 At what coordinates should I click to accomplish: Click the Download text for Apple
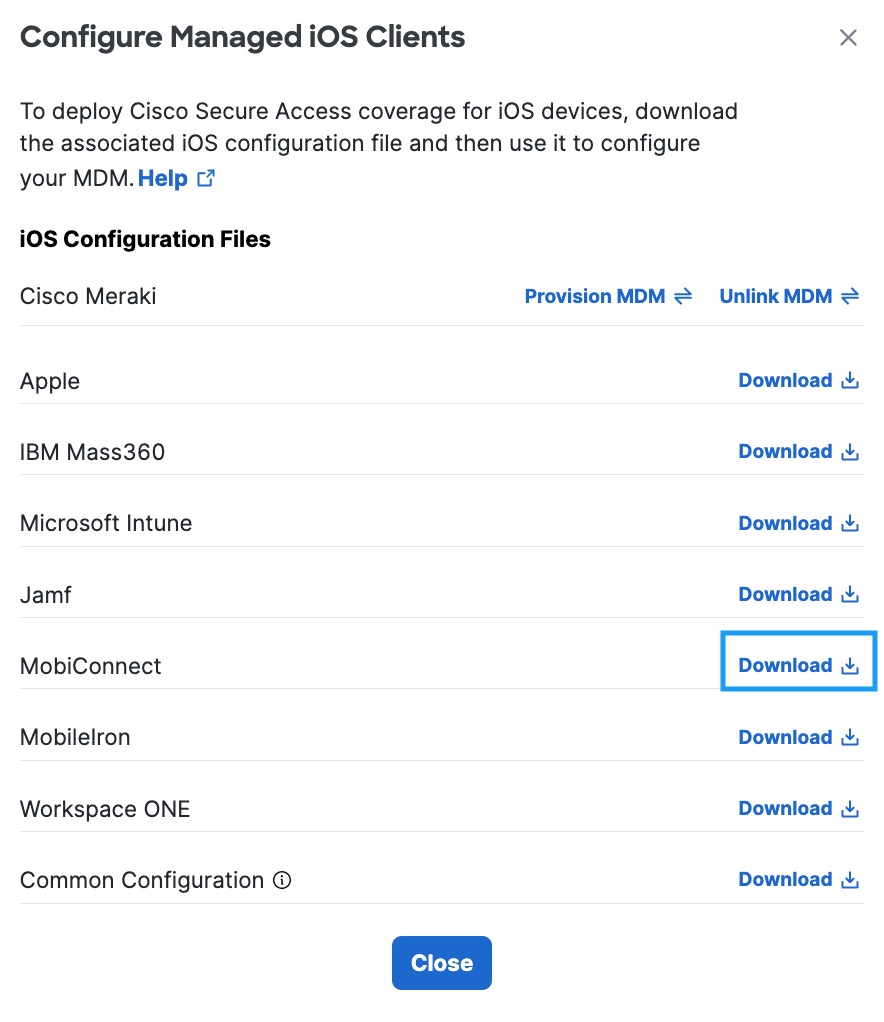(x=785, y=380)
